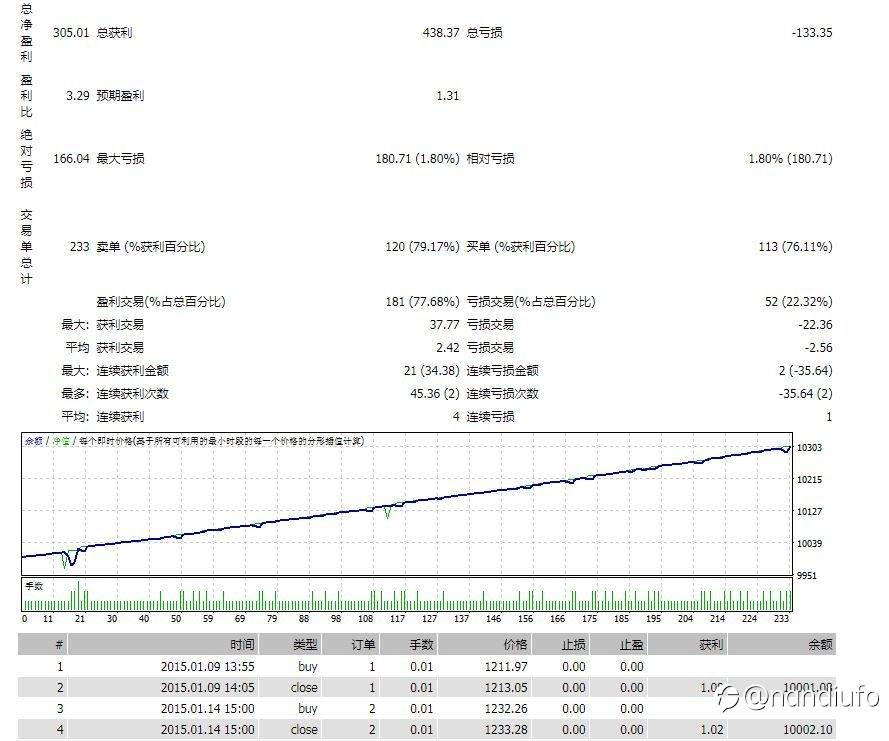
Task: Click the 买单 (%获利百分比) label
Action: 520,247
